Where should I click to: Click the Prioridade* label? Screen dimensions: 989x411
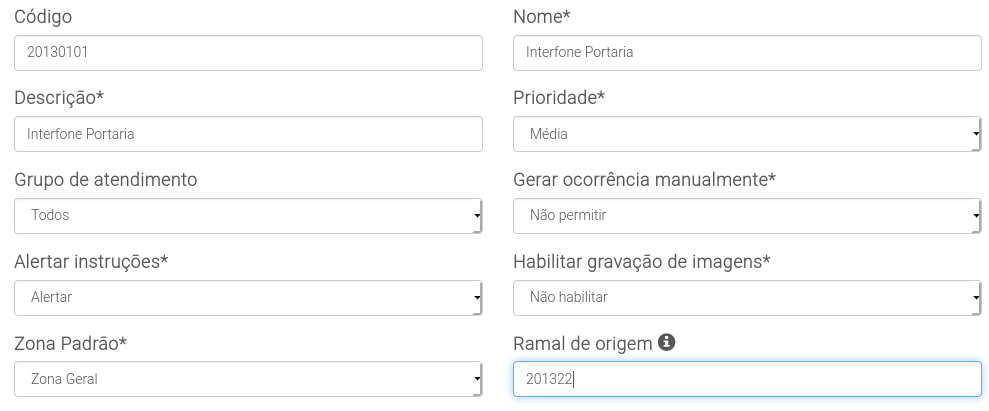coord(559,98)
